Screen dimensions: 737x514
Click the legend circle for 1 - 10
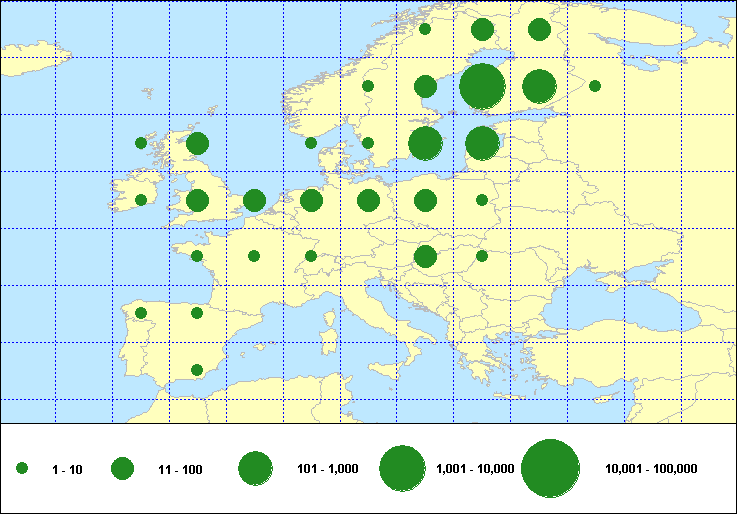pos(22,468)
